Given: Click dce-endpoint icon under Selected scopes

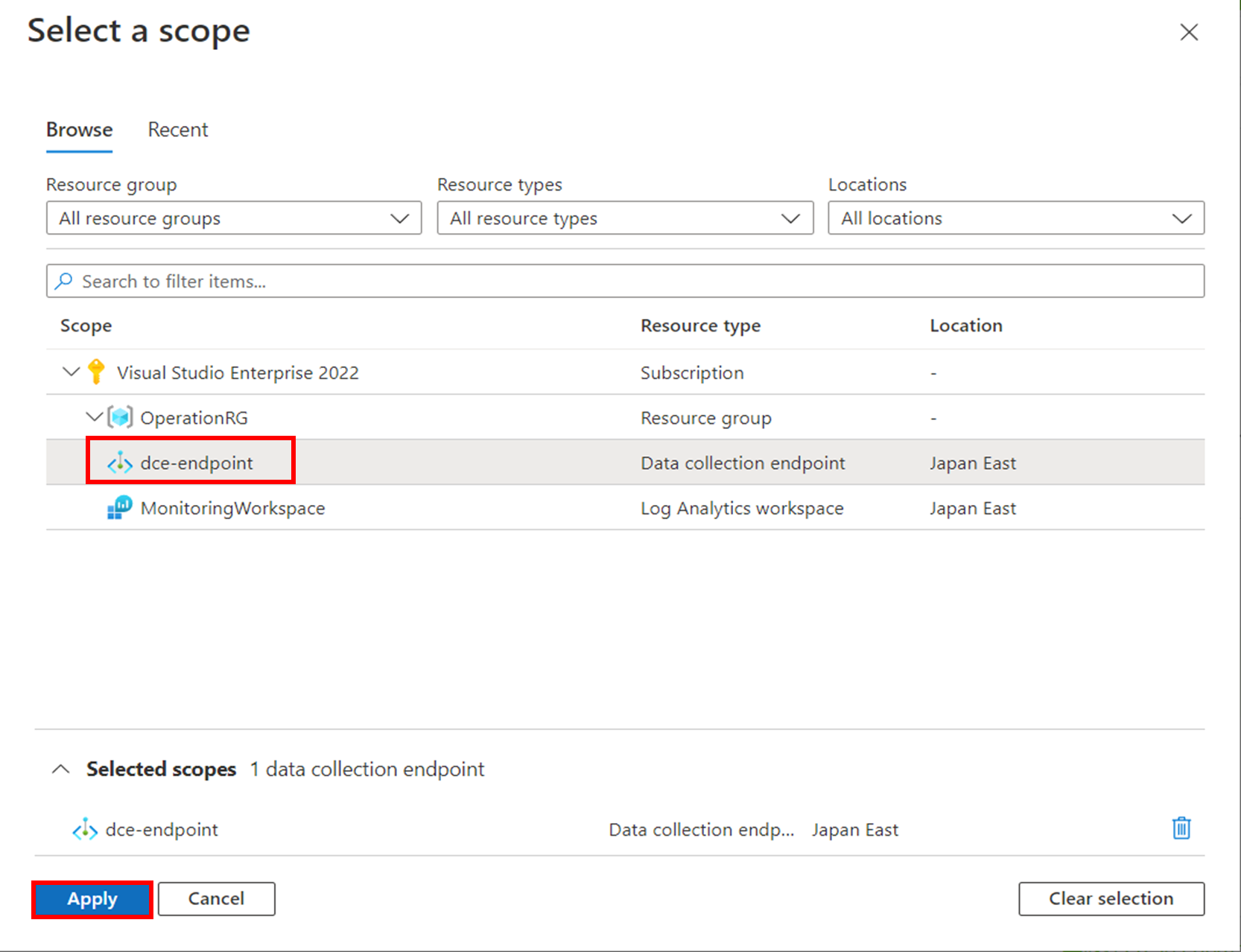Looking at the screenshot, I should [85, 829].
